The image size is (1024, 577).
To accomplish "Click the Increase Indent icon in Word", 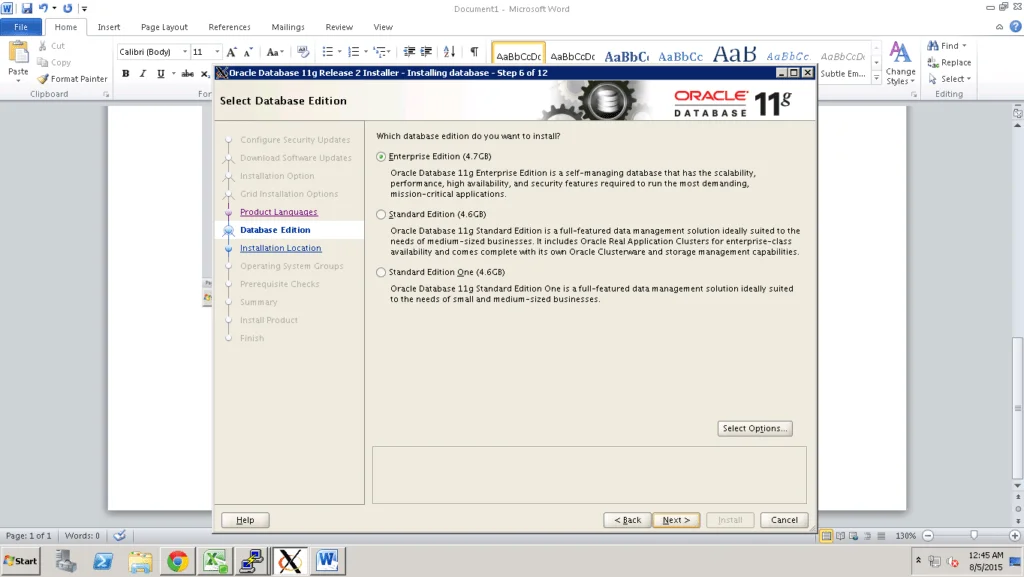I will (426, 52).
